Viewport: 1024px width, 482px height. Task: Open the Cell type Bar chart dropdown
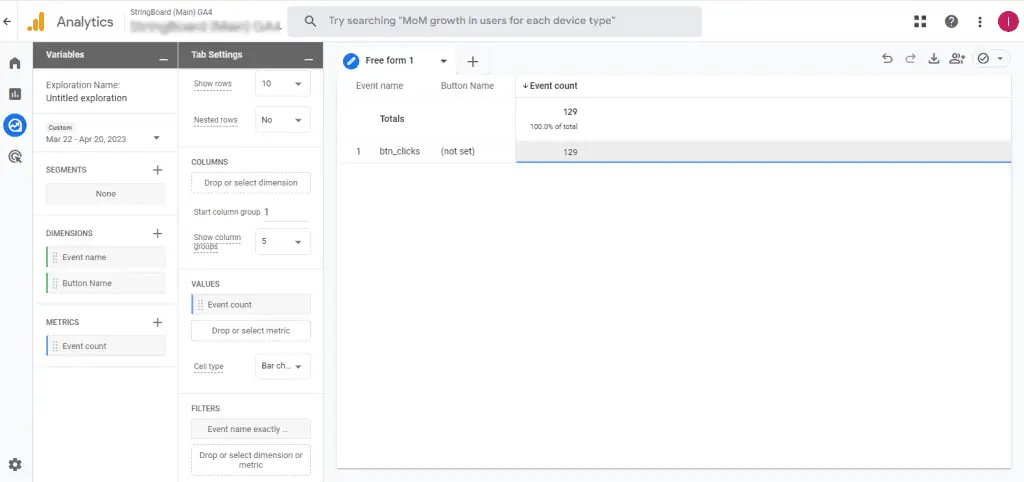coord(283,366)
